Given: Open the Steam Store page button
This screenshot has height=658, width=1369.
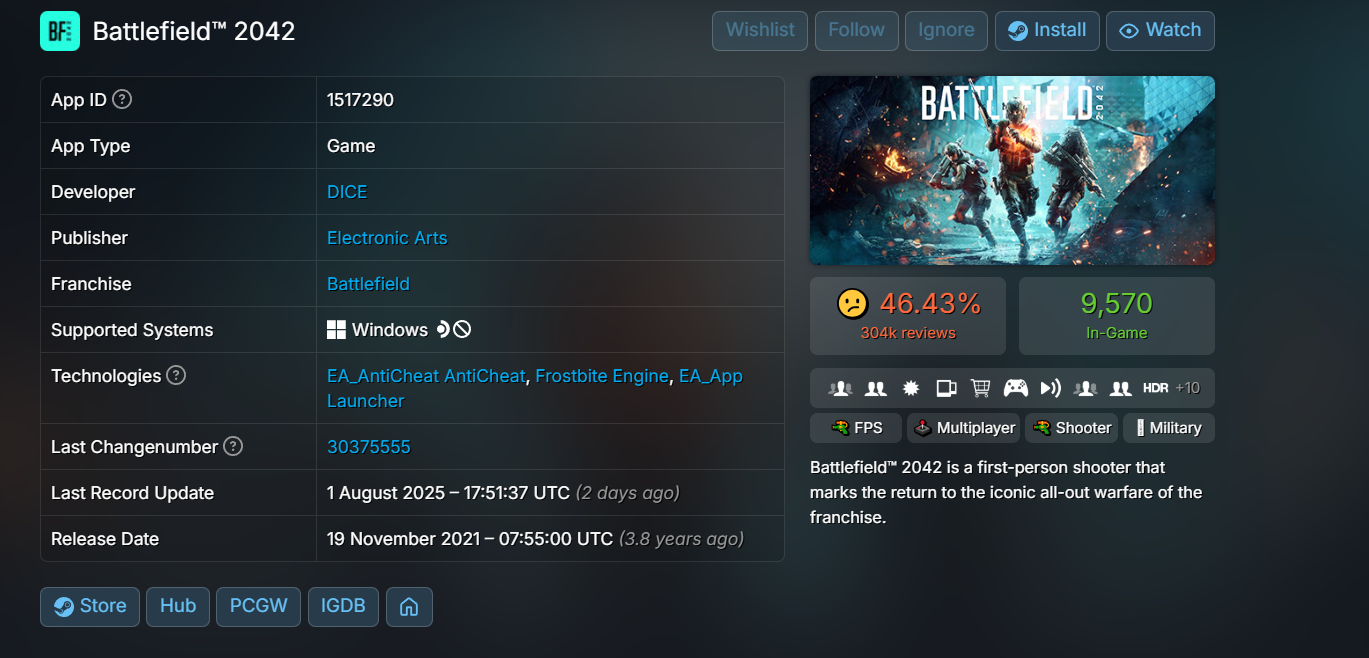Looking at the screenshot, I should 90,607.
